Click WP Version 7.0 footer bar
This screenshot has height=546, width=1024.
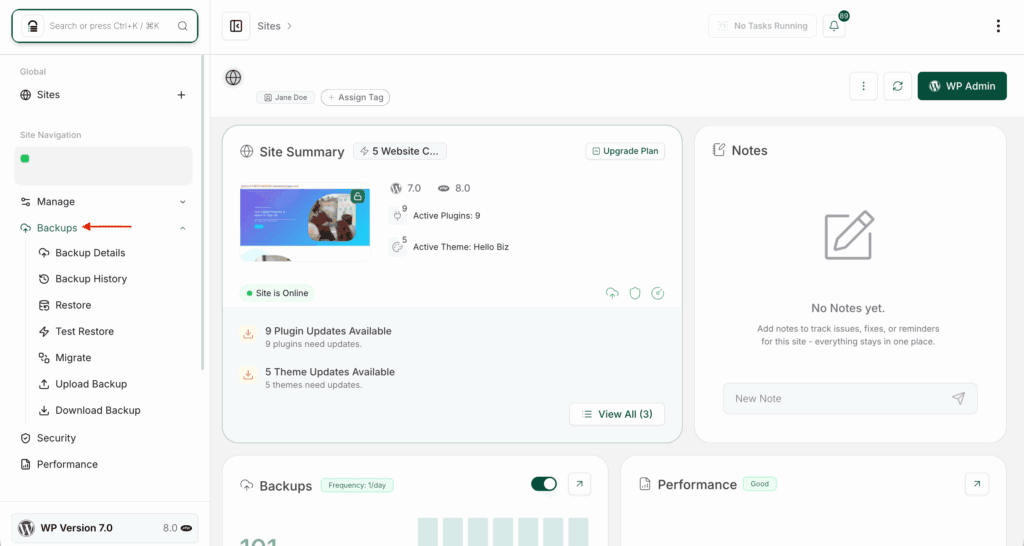pyautogui.click(x=104, y=528)
